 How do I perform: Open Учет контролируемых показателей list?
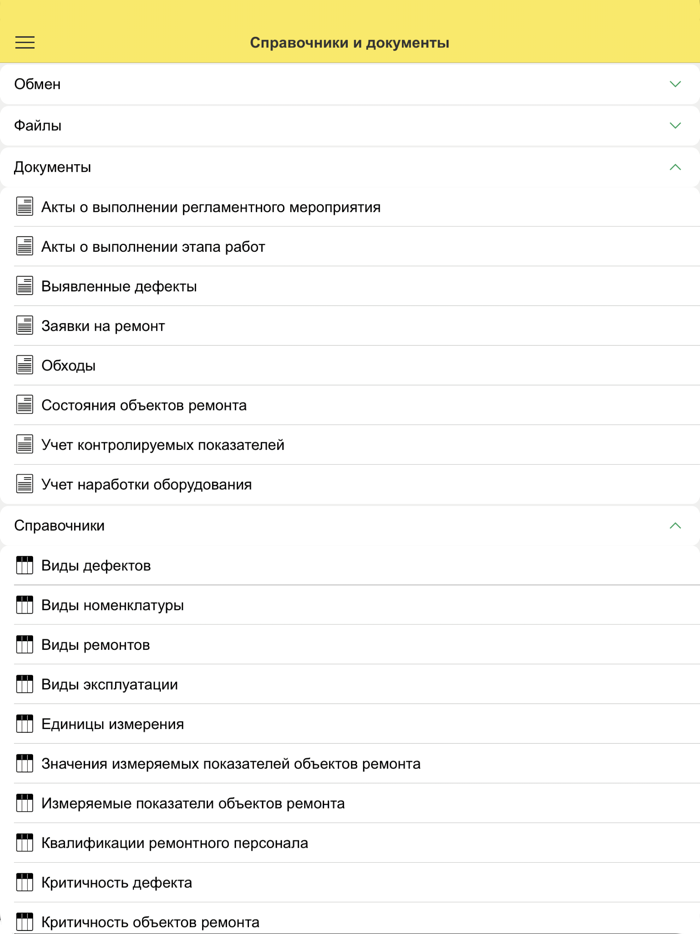163,445
